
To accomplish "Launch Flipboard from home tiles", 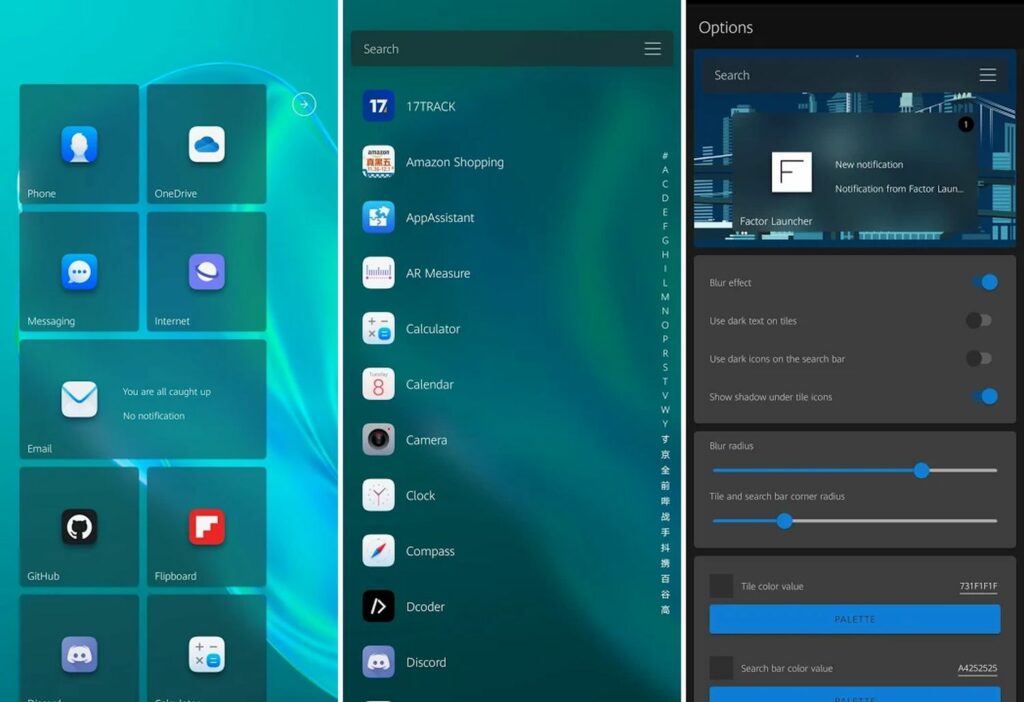I will pyautogui.click(x=206, y=526).
